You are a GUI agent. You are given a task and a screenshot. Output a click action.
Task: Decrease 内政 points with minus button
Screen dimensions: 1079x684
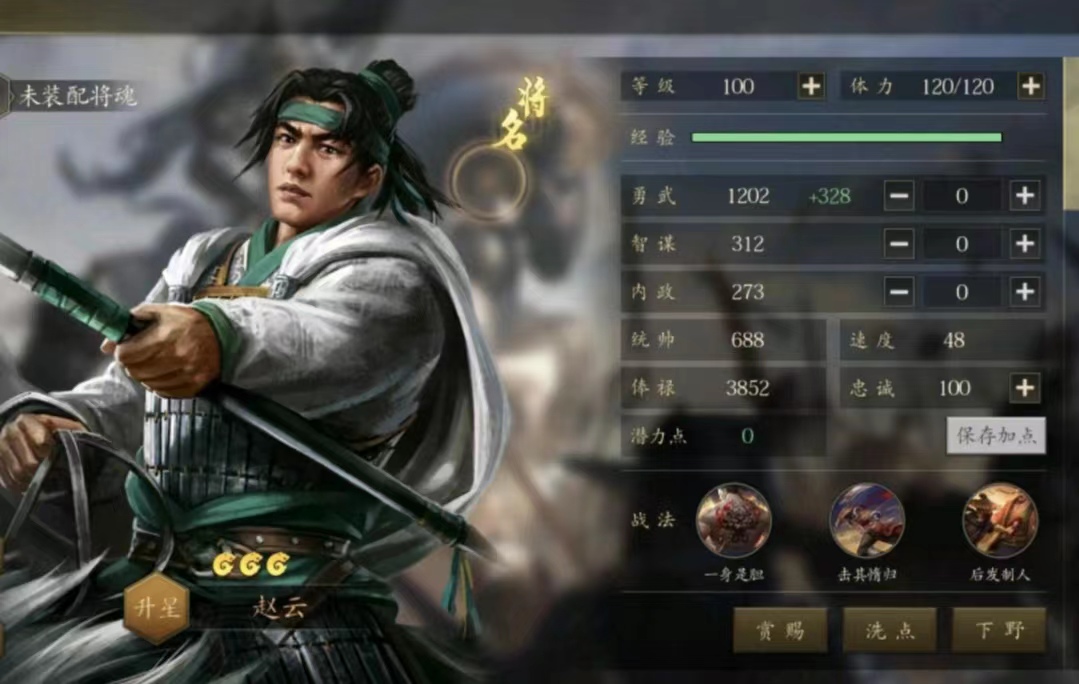[899, 292]
